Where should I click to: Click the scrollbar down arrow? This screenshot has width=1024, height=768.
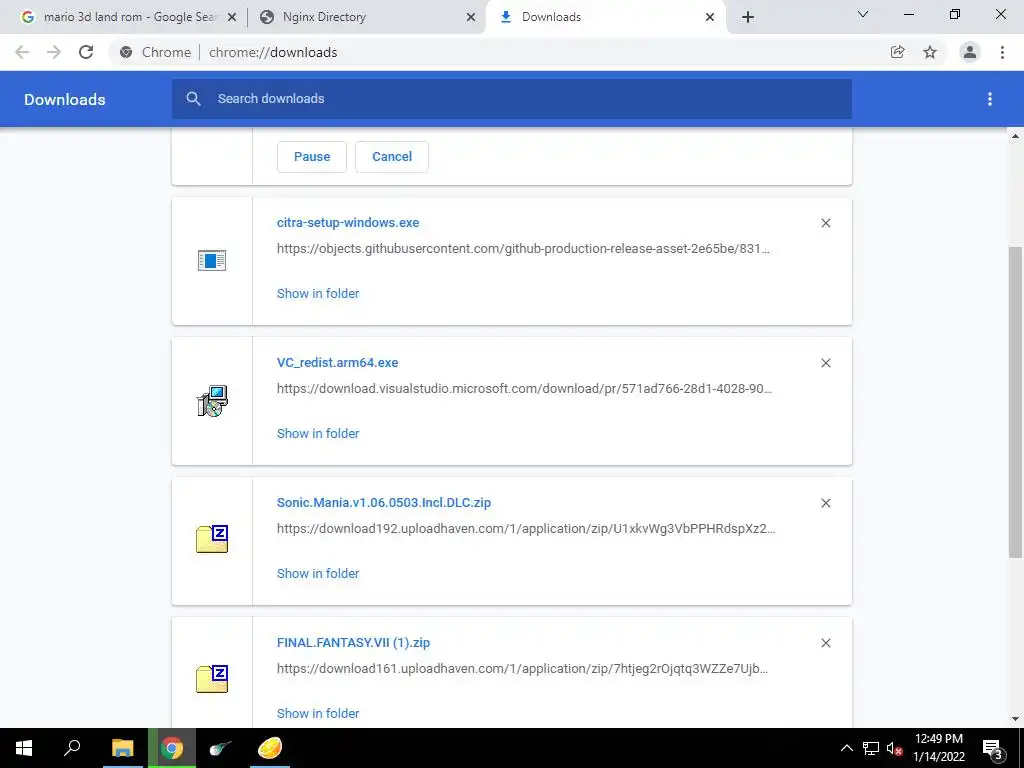click(x=1015, y=720)
